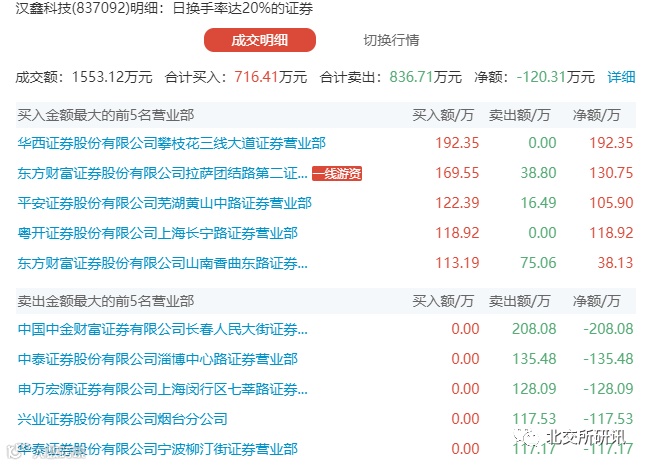Click 买入额/万 header in sell table
This screenshot has height=465, width=646.
pyautogui.click(x=443, y=301)
